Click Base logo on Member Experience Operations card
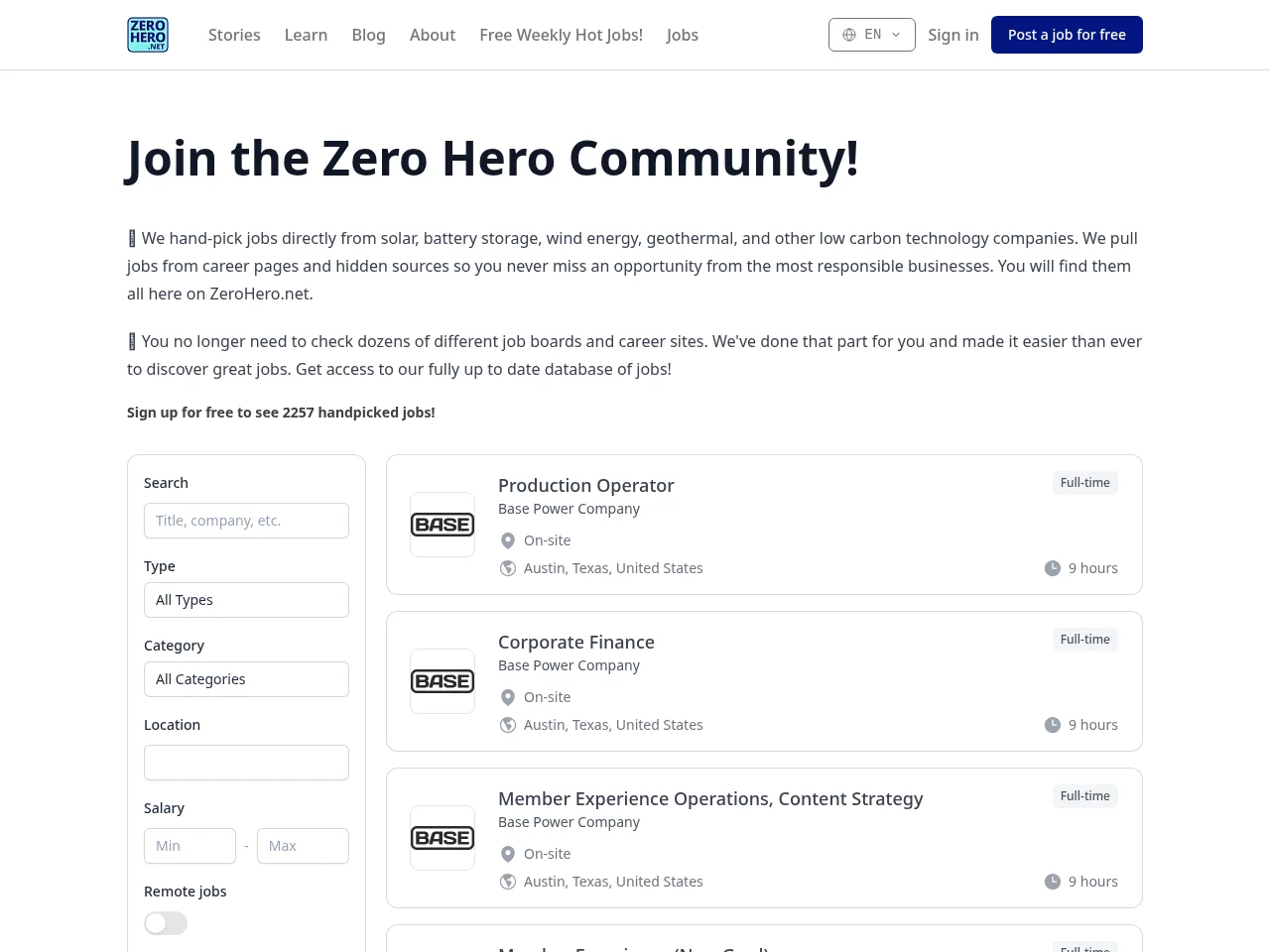The width and height of the screenshot is (1270, 952). pos(443,838)
